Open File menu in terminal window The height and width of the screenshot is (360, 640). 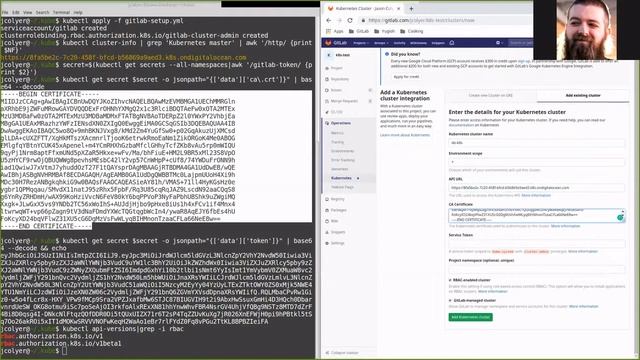pos(5,13)
